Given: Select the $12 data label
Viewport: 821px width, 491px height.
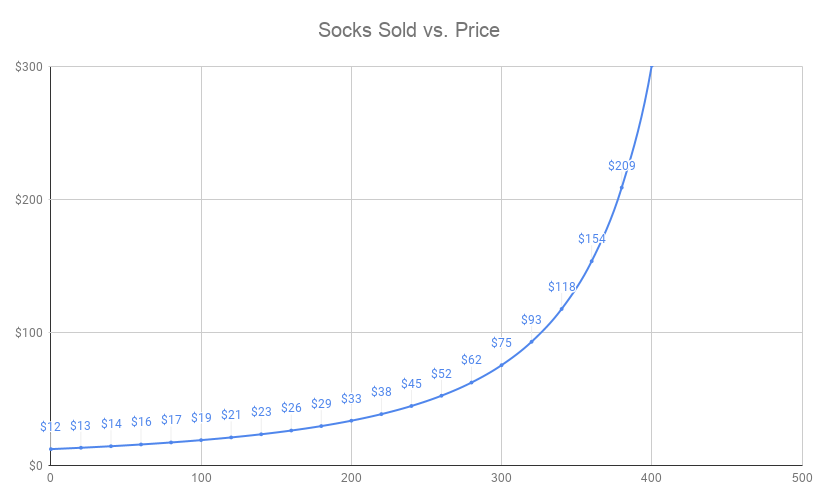Looking at the screenshot, I should coord(51,427).
